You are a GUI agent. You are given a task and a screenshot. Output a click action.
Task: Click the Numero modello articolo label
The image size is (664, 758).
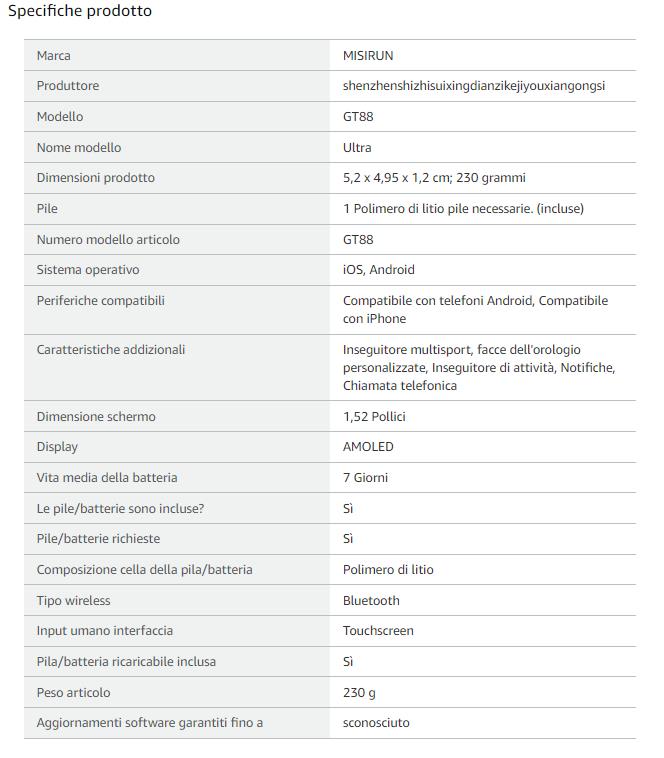[108, 239]
